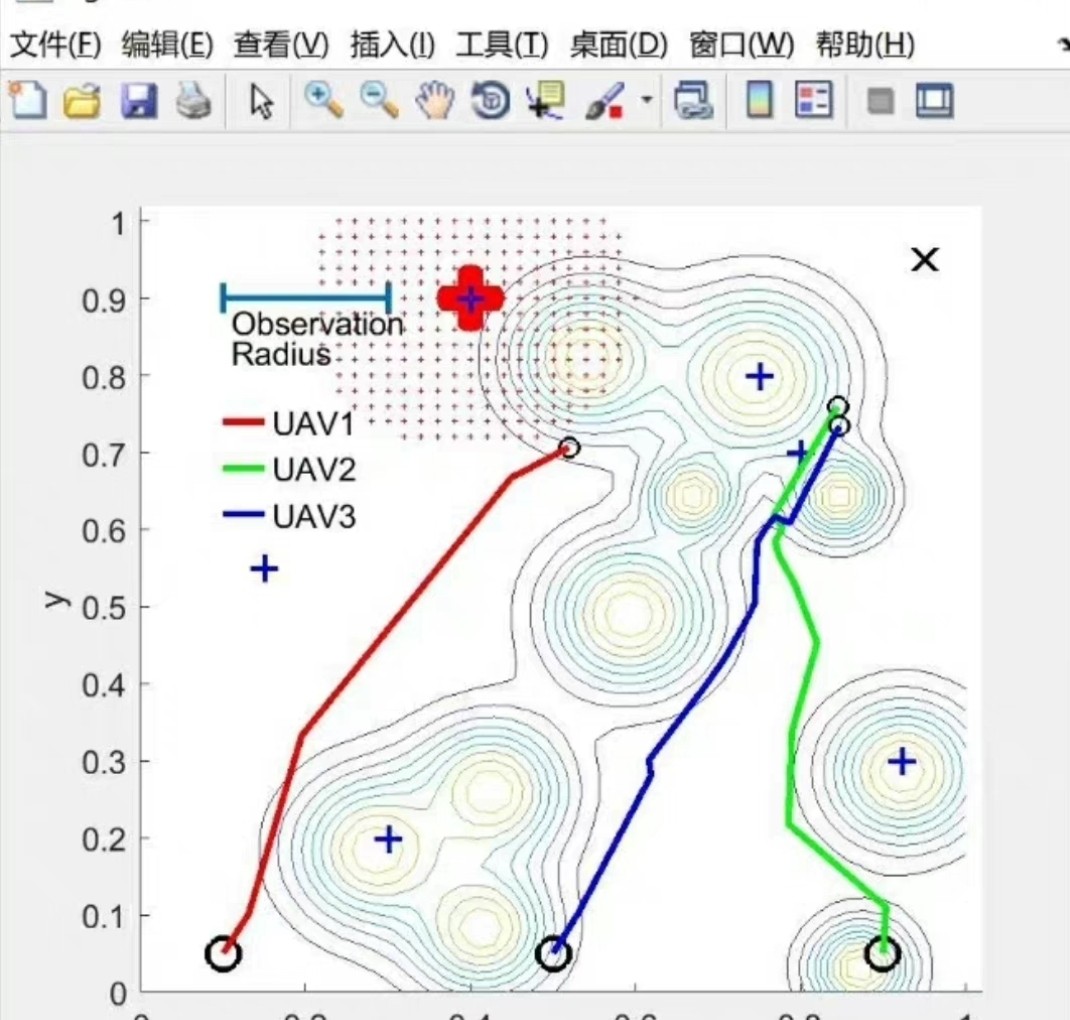The image size is (1070, 1020).
Task: Open the 工具(T) menu
Action: (x=502, y=45)
